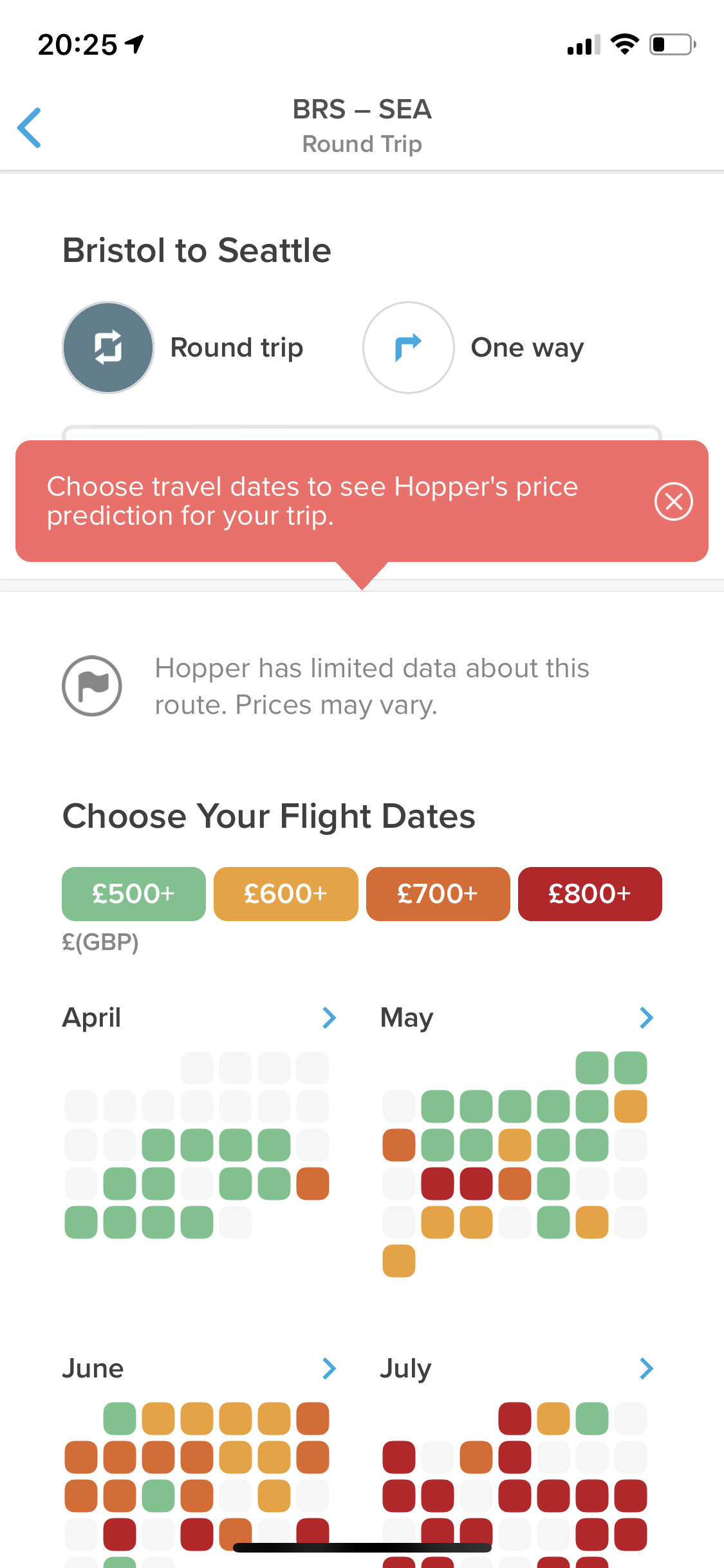
Task: Open the May month heading
Action: (407, 1018)
